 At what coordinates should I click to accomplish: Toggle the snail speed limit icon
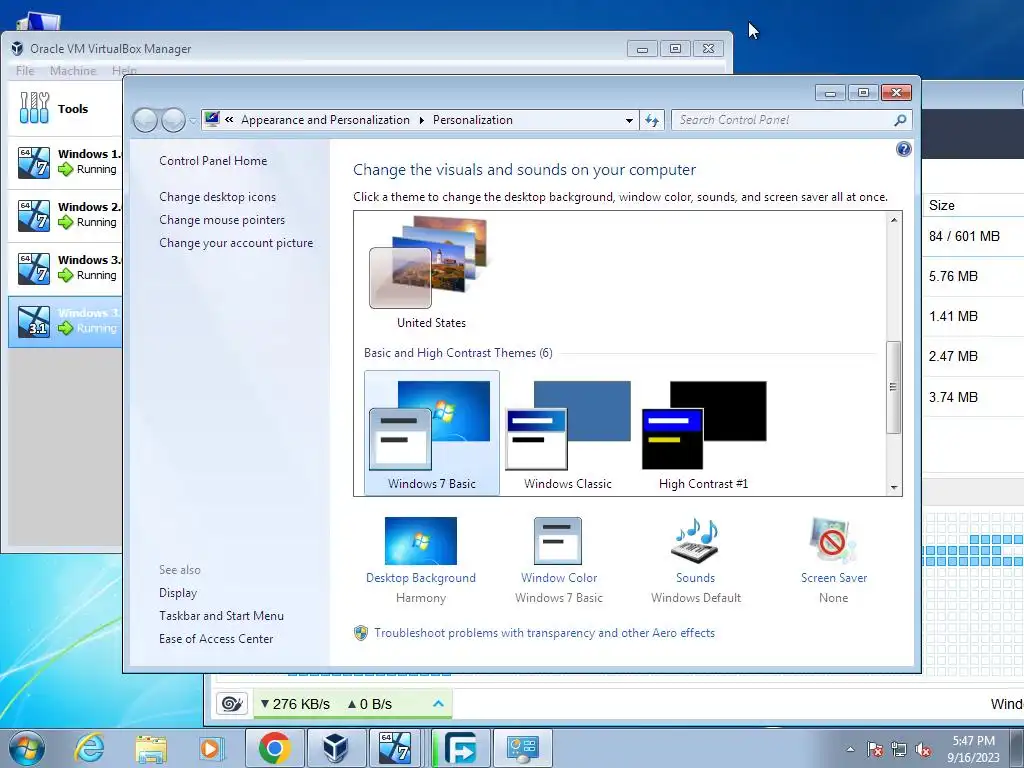[x=232, y=703]
